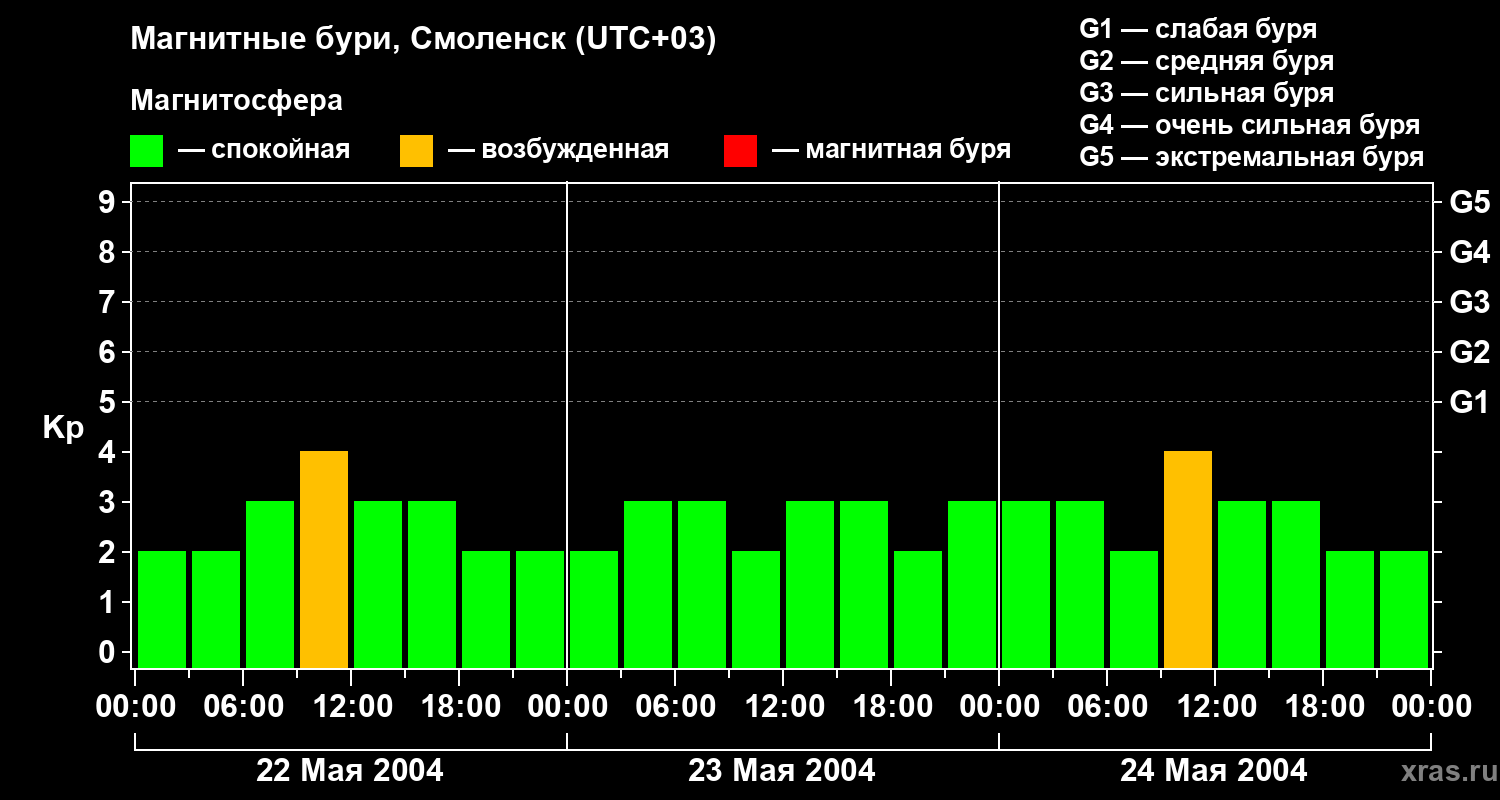Click the '— возбужденная' legend label

point(558,150)
